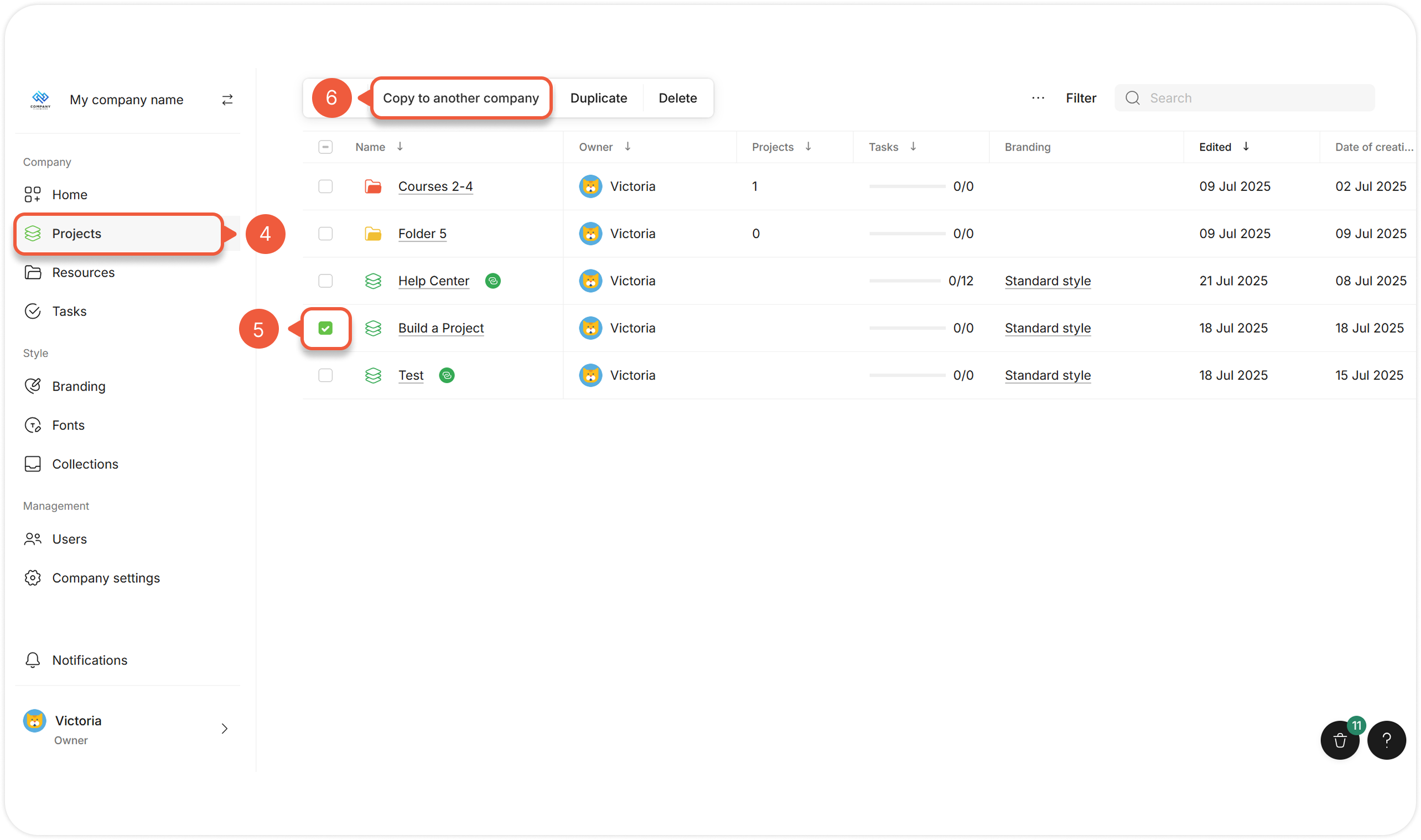The height and width of the screenshot is (840, 1421).
Task: Toggle the select-all header checkbox
Action: [325, 147]
